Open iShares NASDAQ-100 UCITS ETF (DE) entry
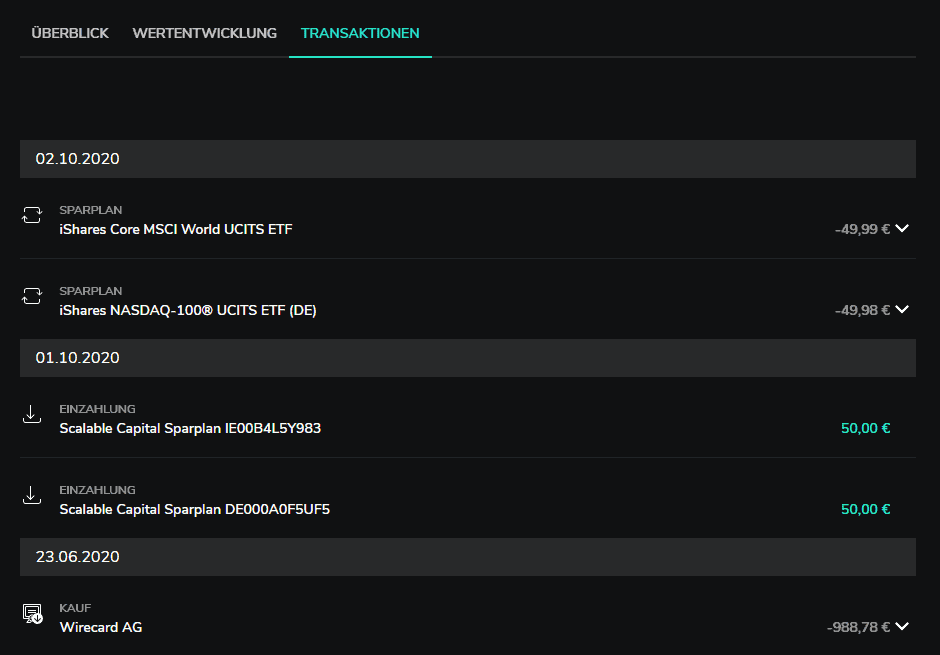 coord(468,300)
